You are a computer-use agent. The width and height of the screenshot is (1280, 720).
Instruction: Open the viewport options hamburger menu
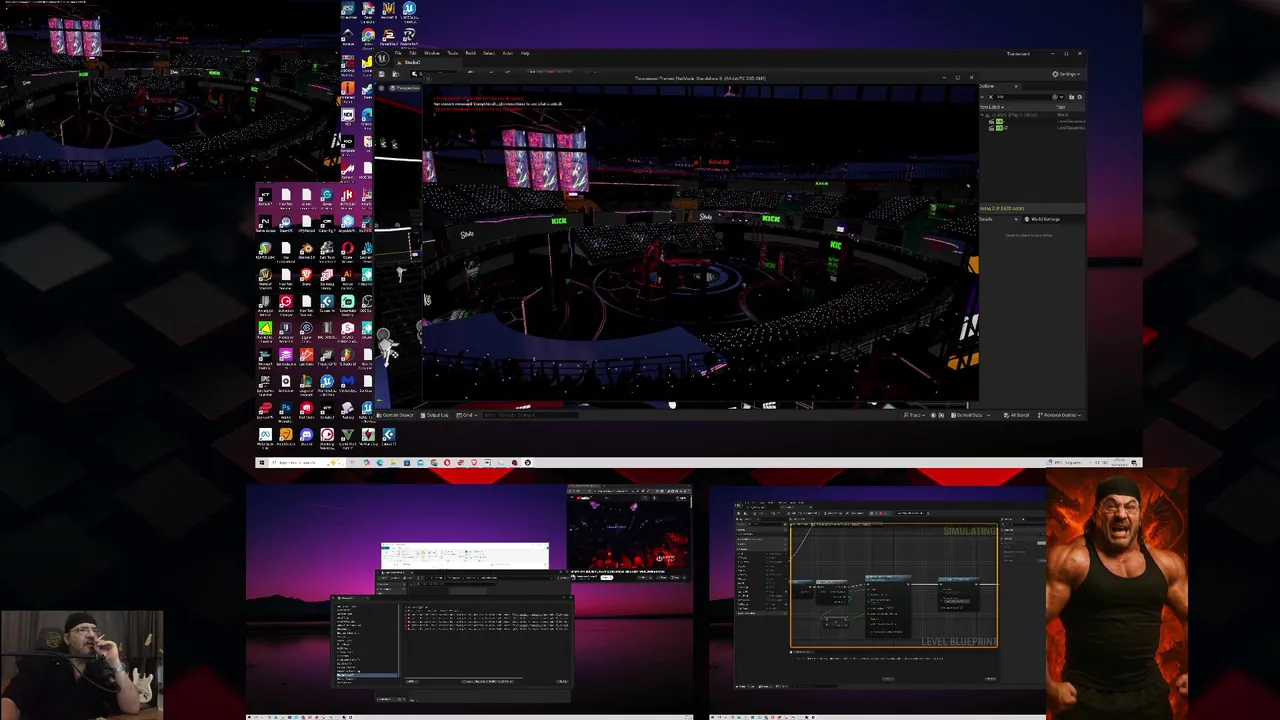(x=381, y=88)
